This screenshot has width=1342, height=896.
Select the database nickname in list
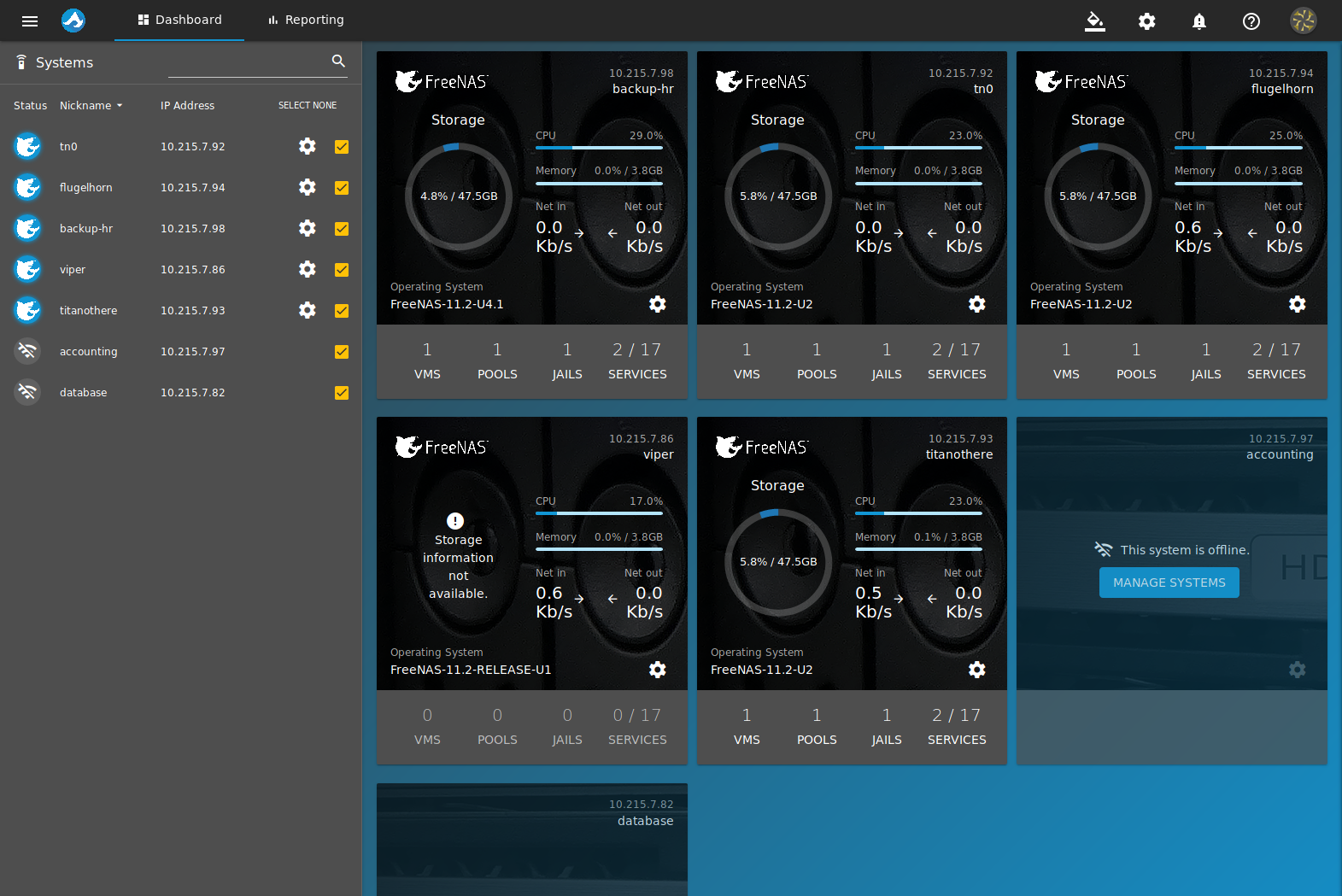84,393
